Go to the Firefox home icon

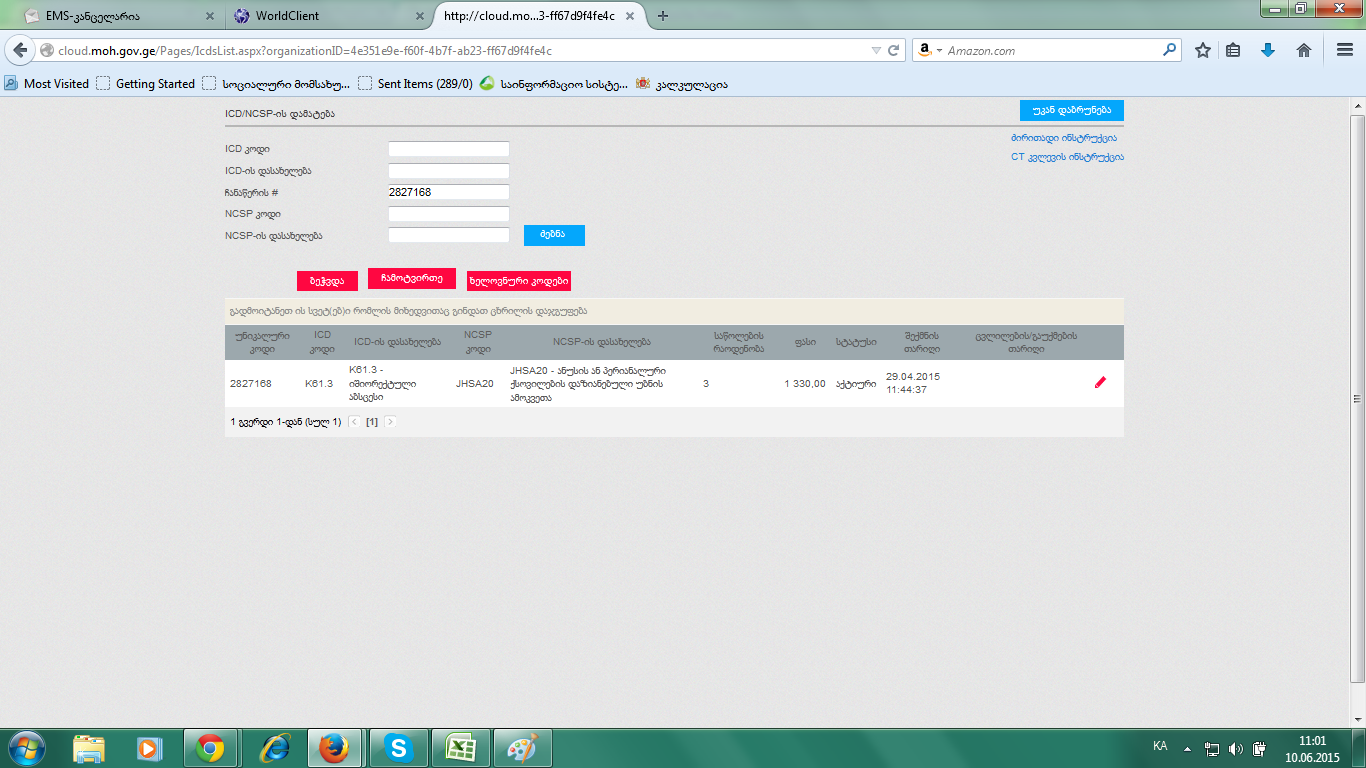1304,50
